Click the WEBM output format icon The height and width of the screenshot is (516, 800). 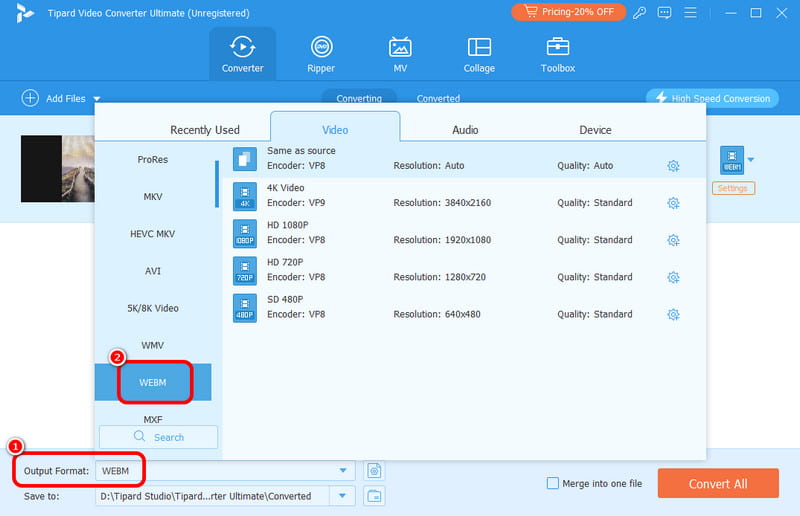732,160
